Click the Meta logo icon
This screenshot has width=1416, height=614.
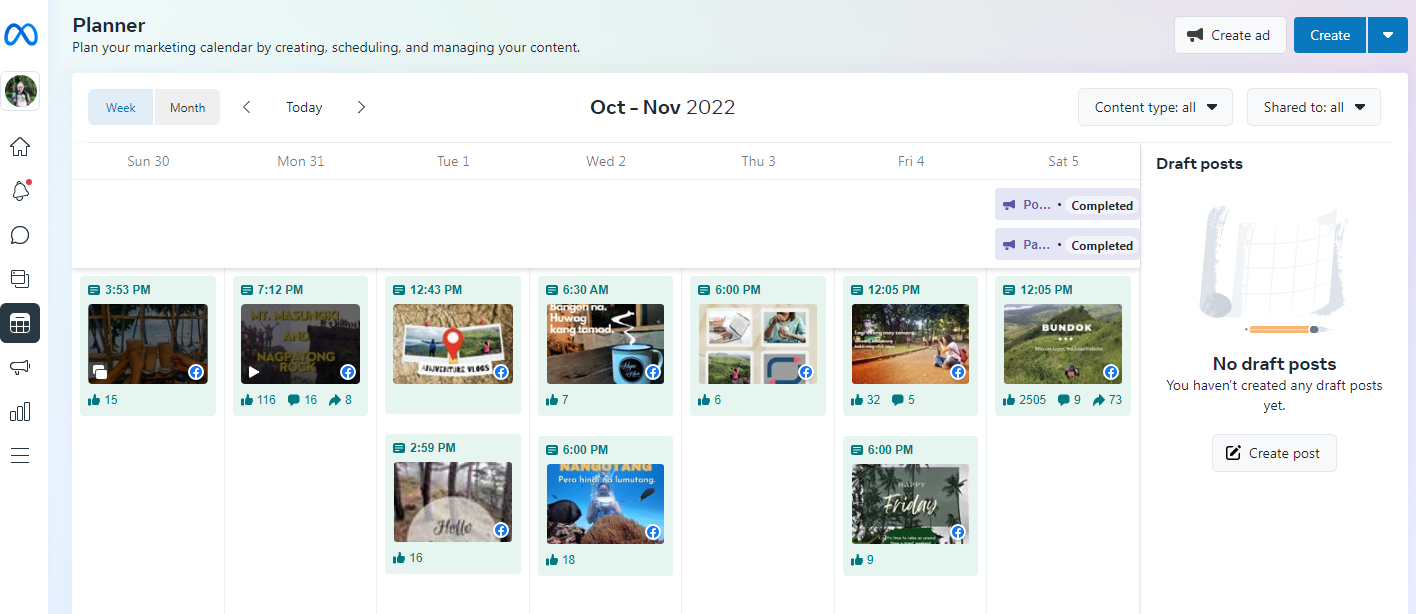20,35
